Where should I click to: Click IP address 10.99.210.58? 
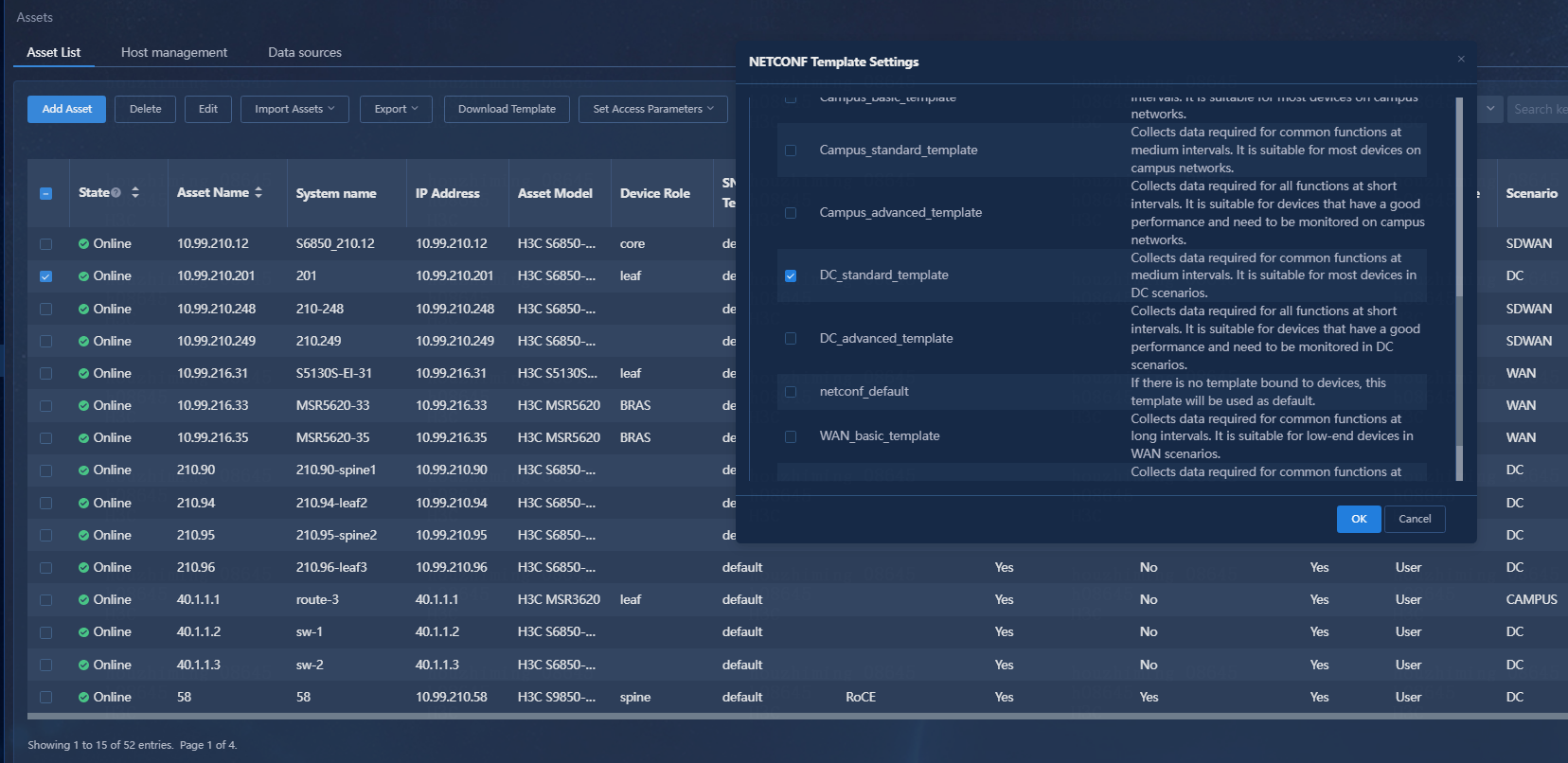(x=452, y=698)
